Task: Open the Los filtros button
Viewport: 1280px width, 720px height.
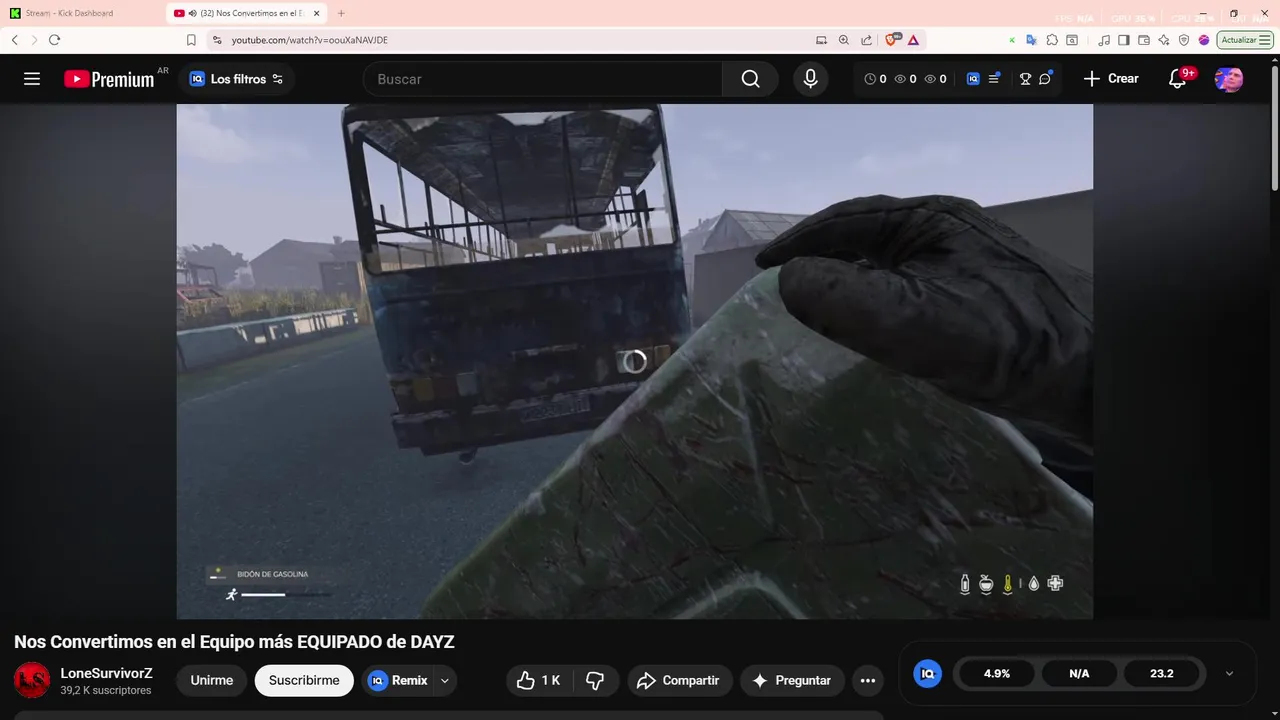Action: (x=237, y=79)
